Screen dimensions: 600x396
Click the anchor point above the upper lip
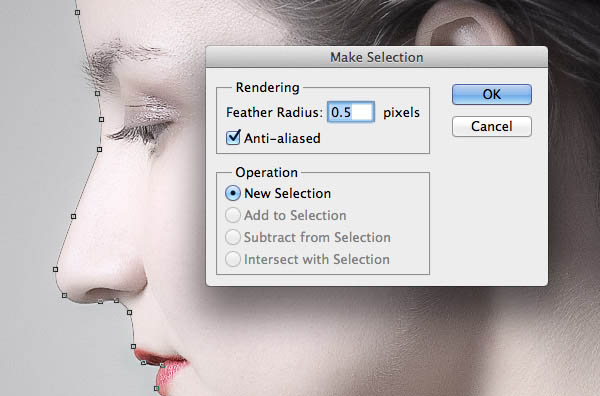[133, 346]
